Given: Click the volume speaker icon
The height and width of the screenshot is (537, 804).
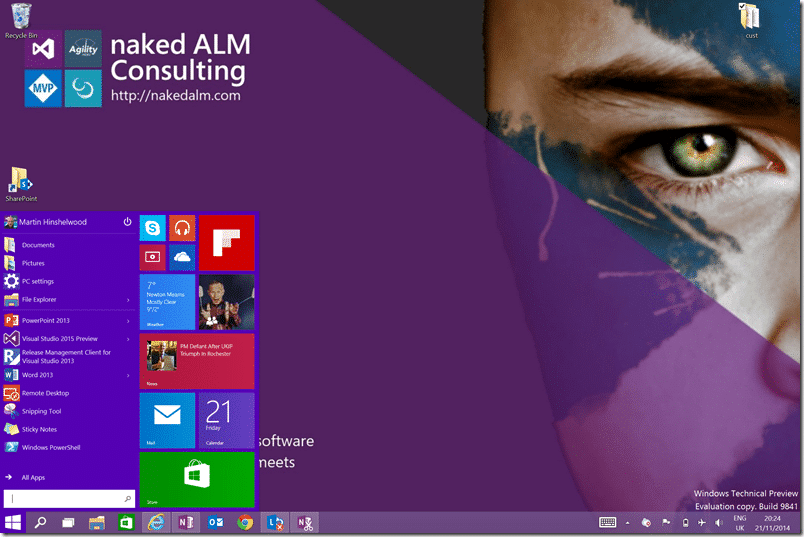Looking at the screenshot, I should [x=719, y=522].
